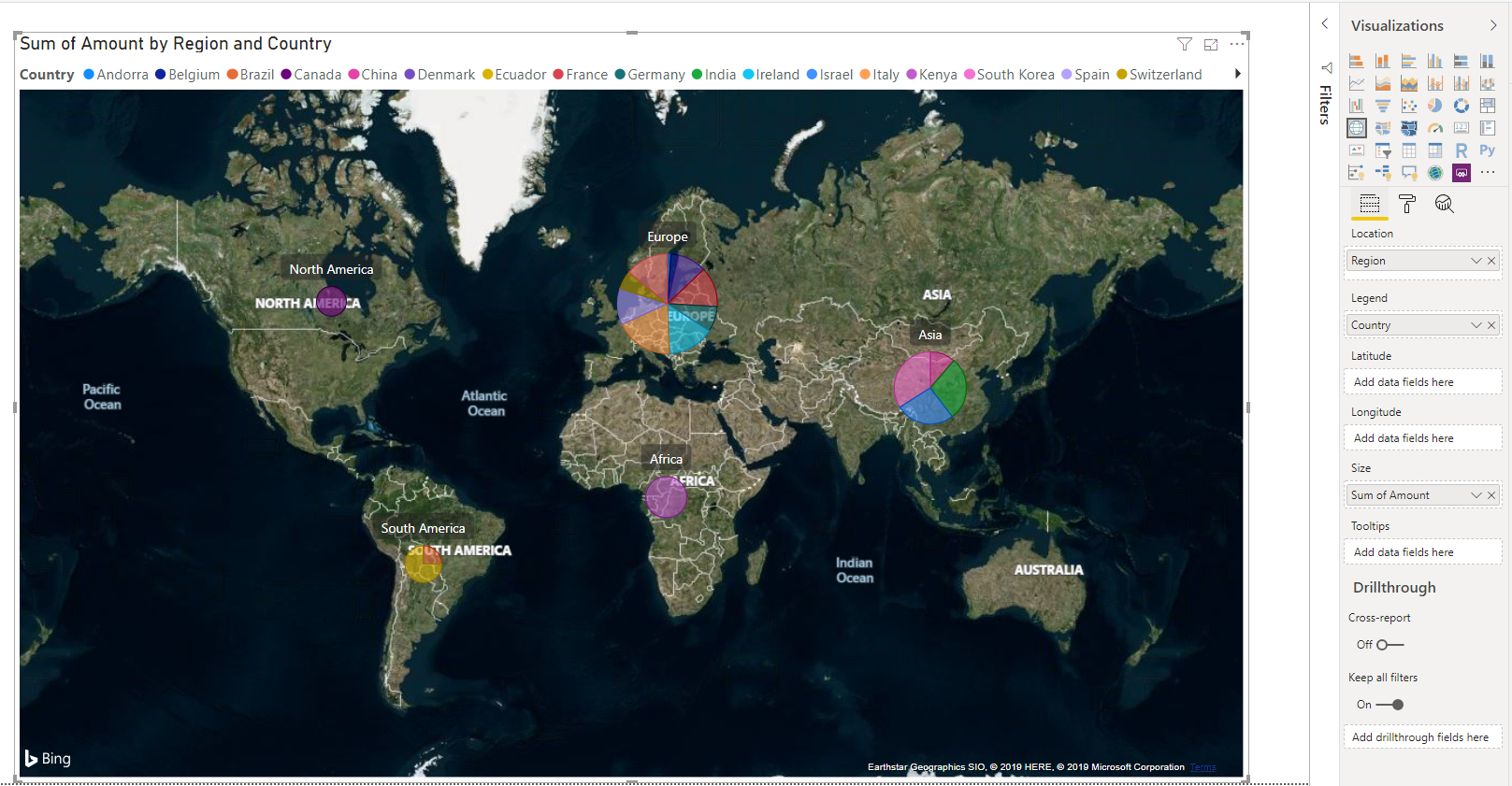
Task: Open More options ellipsis on map visual
Action: pyautogui.click(x=1237, y=44)
